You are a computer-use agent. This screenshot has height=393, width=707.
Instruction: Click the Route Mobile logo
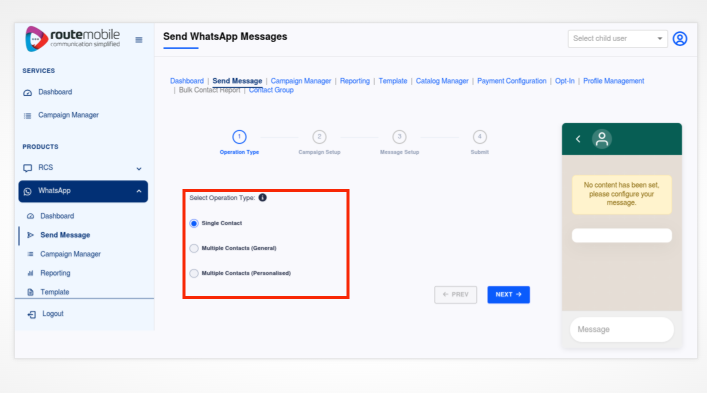(x=73, y=39)
